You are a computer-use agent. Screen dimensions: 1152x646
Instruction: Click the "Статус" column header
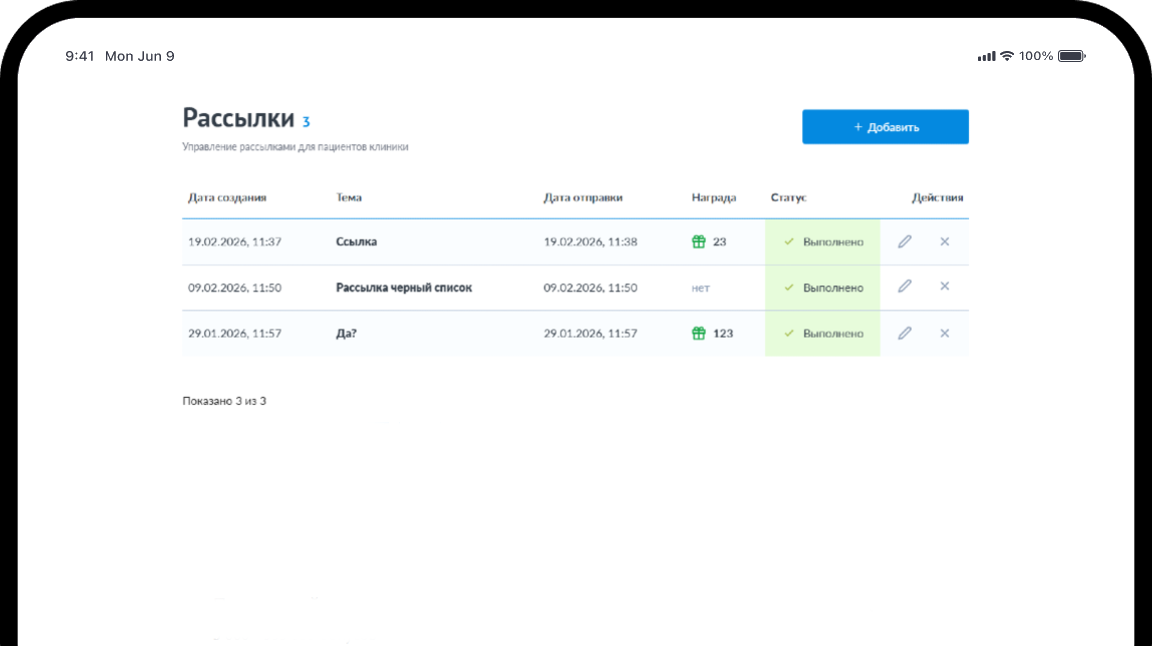coord(788,198)
